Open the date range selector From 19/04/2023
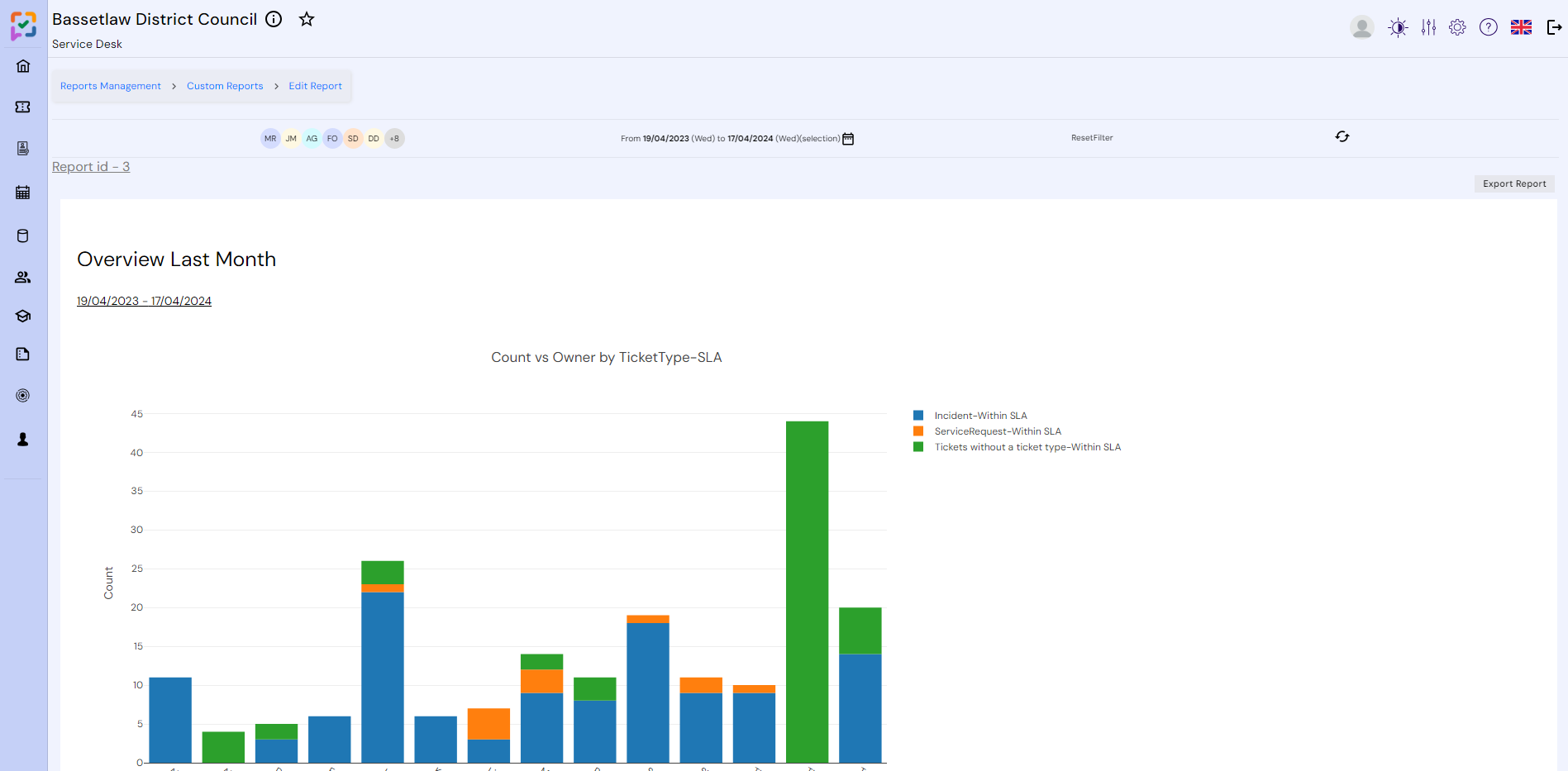1568x771 pixels. coord(665,138)
